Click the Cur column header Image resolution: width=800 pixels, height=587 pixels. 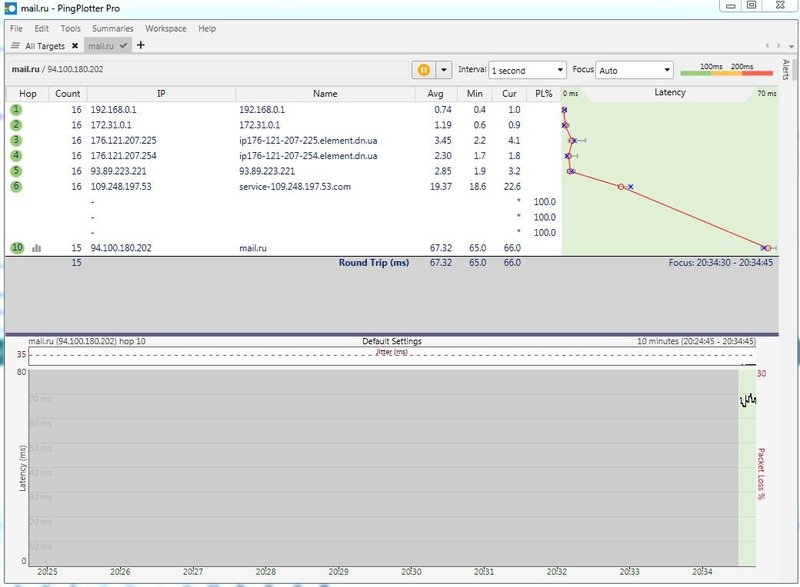[x=509, y=94]
